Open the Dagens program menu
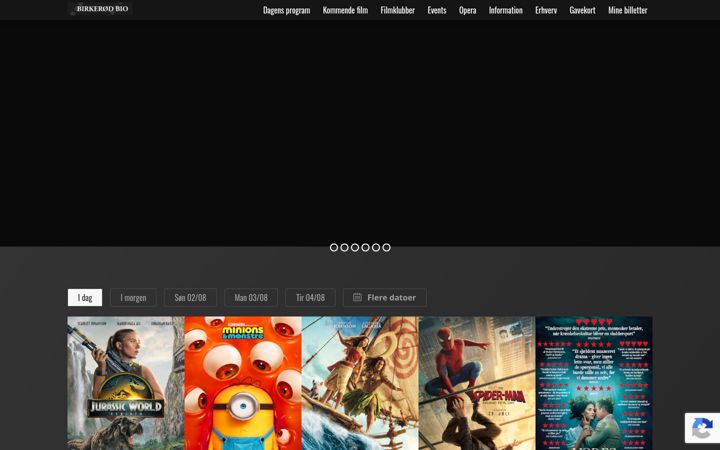 pos(287,10)
